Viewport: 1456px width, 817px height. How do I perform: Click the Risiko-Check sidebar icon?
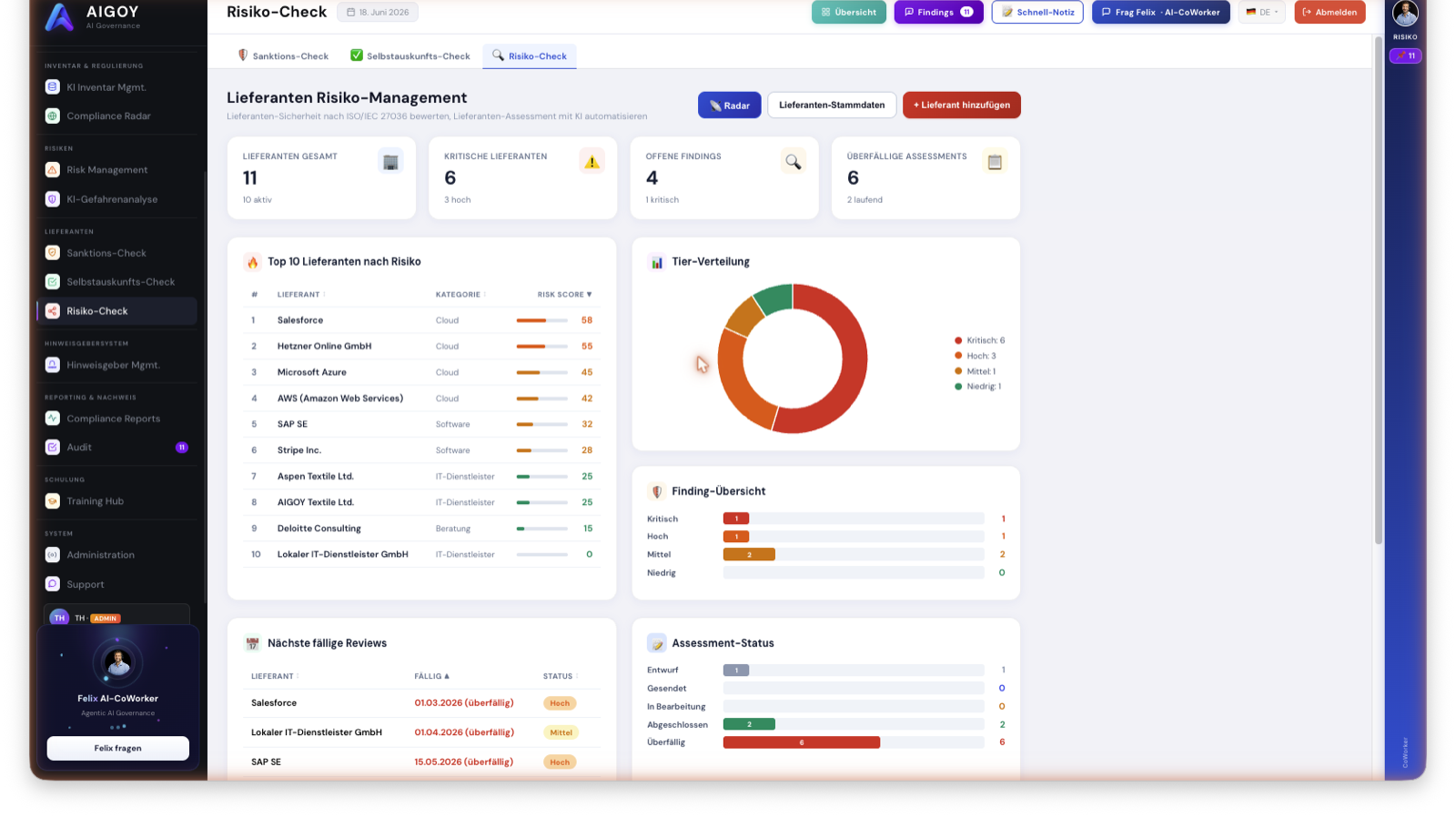pyautogui.click(x=53, y=311)
